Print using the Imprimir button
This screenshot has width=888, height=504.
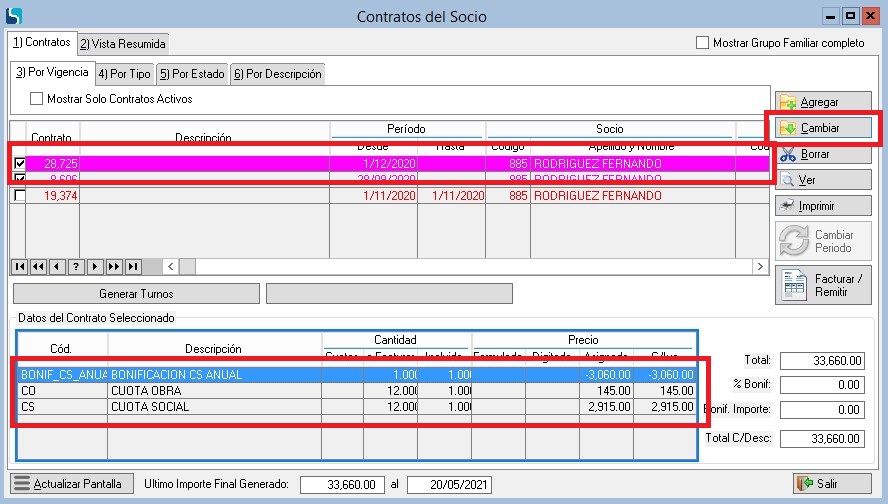822,206
